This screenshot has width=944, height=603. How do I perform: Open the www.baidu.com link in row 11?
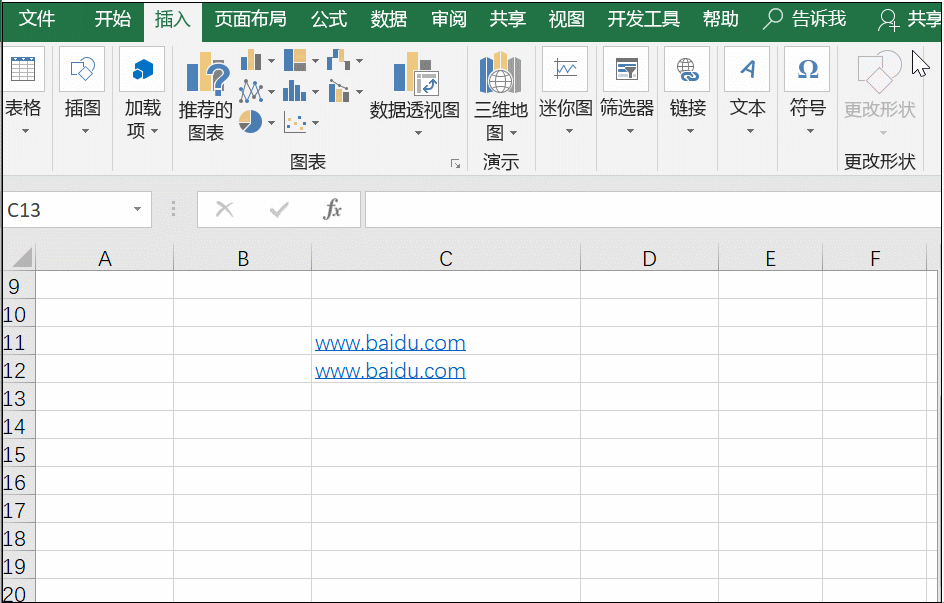[390, 343]
